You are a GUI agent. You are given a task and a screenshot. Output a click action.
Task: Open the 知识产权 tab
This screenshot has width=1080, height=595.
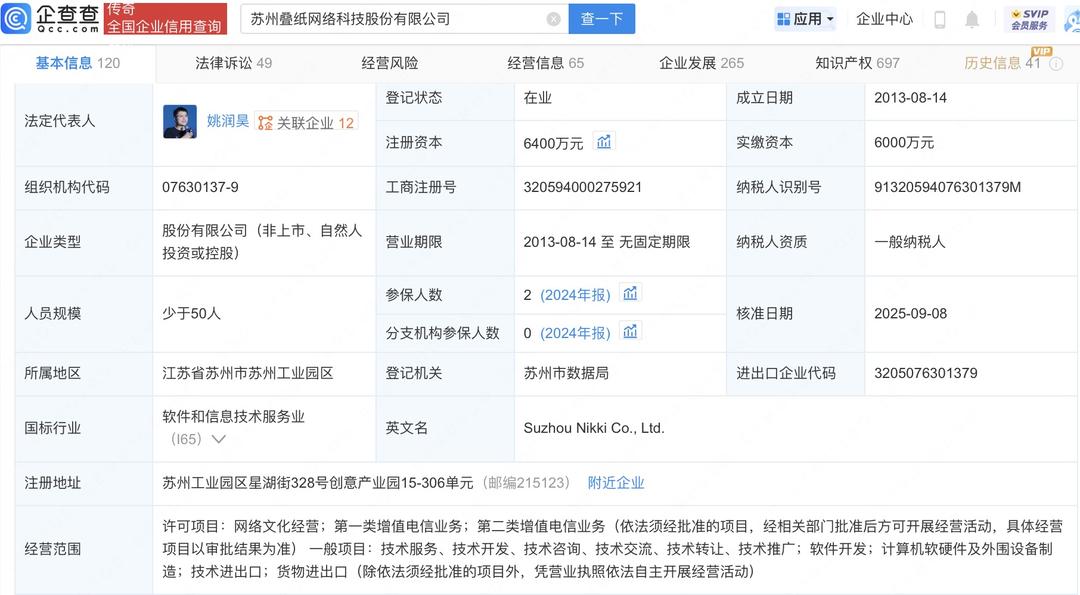pyautogui.click(x=857, y=63)
